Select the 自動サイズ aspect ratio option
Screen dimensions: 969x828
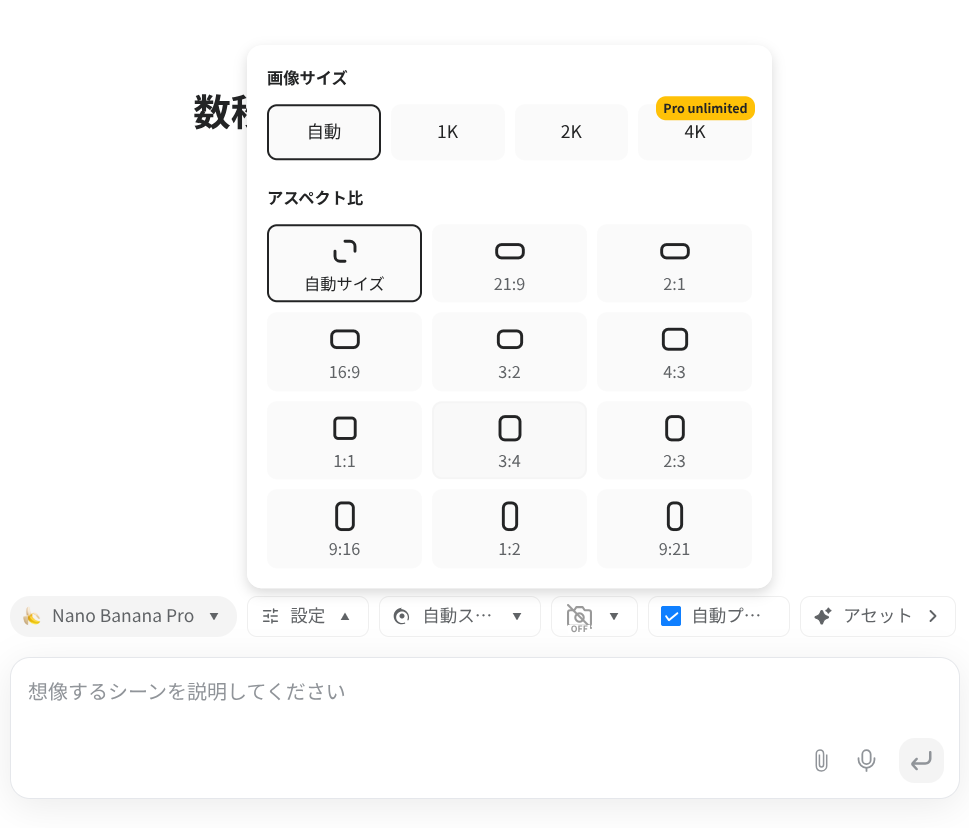tap(344, 263)
